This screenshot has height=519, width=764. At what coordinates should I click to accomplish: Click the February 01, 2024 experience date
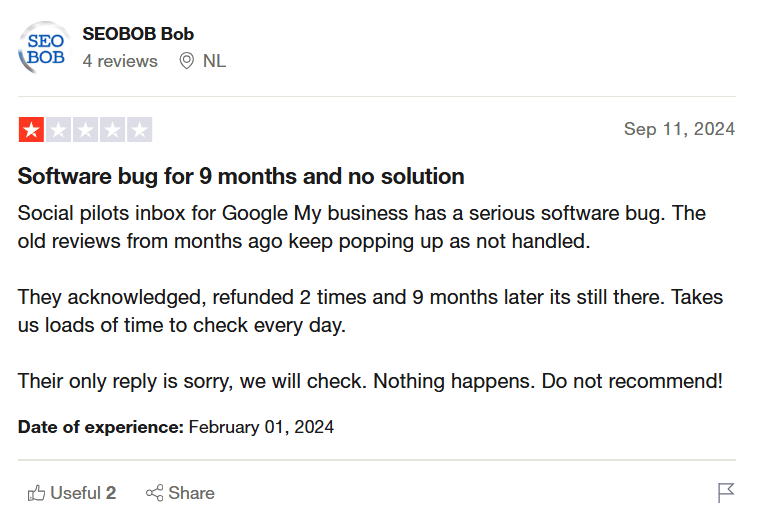coord(261,427)
